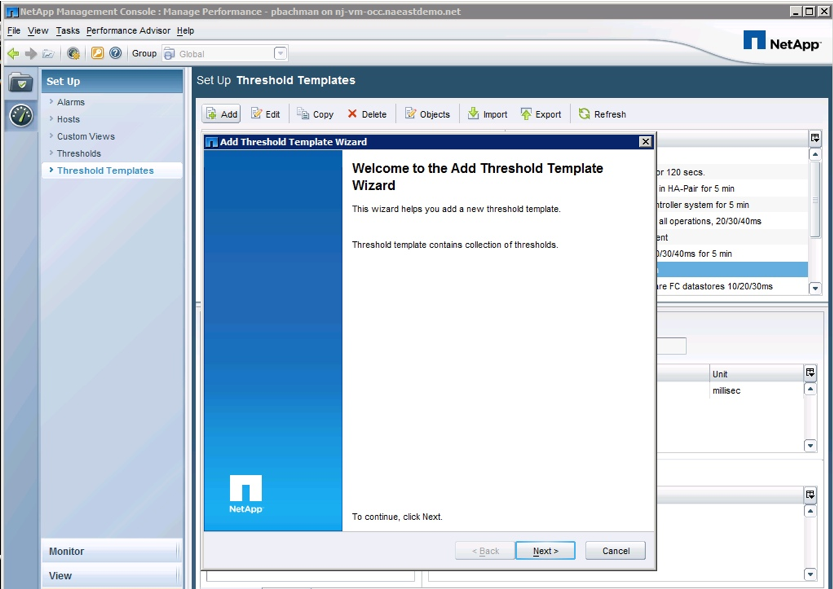The height and width of the screenshot is (589, 833).
Task: Click the Import toolbar button
Action: click(x=488, y=114)
